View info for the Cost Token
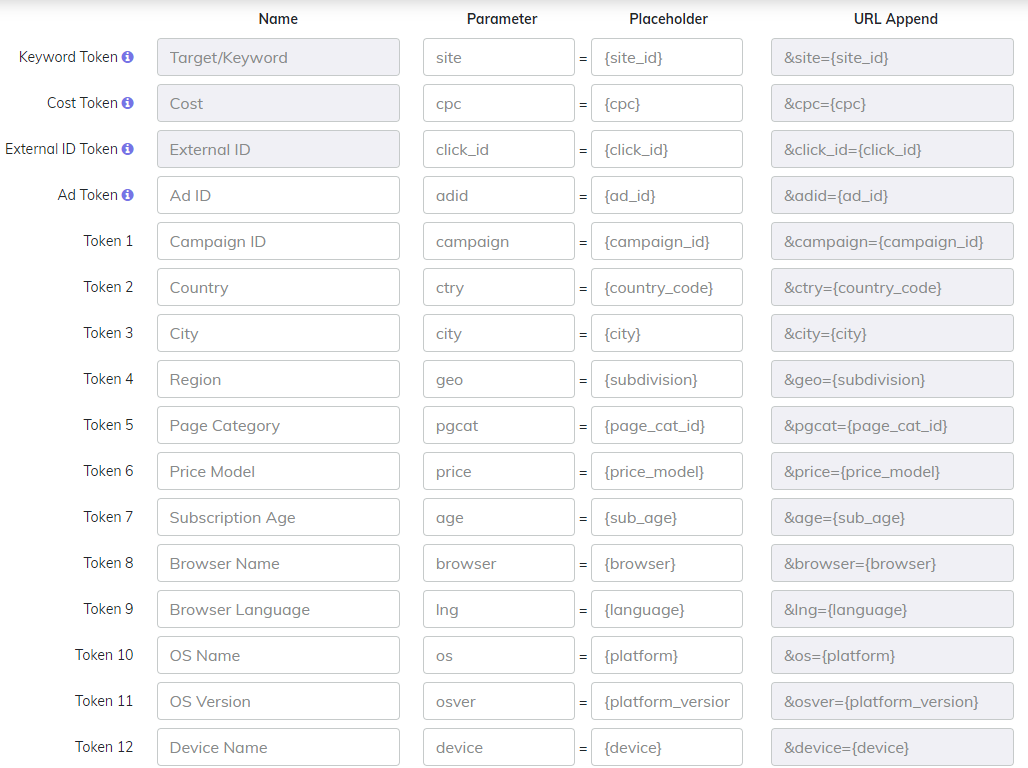1028x768 pixels. pyautogui.click(x=129, y=103)
